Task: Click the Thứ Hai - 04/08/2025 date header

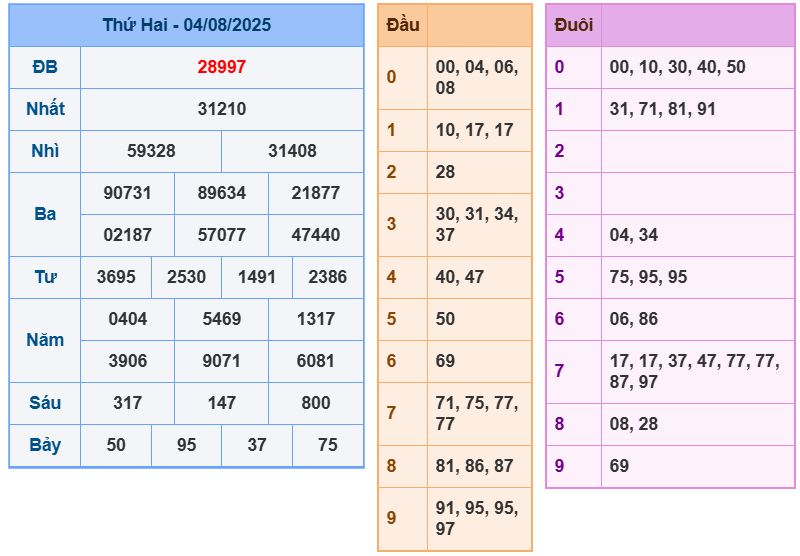Action: (186, 25)
